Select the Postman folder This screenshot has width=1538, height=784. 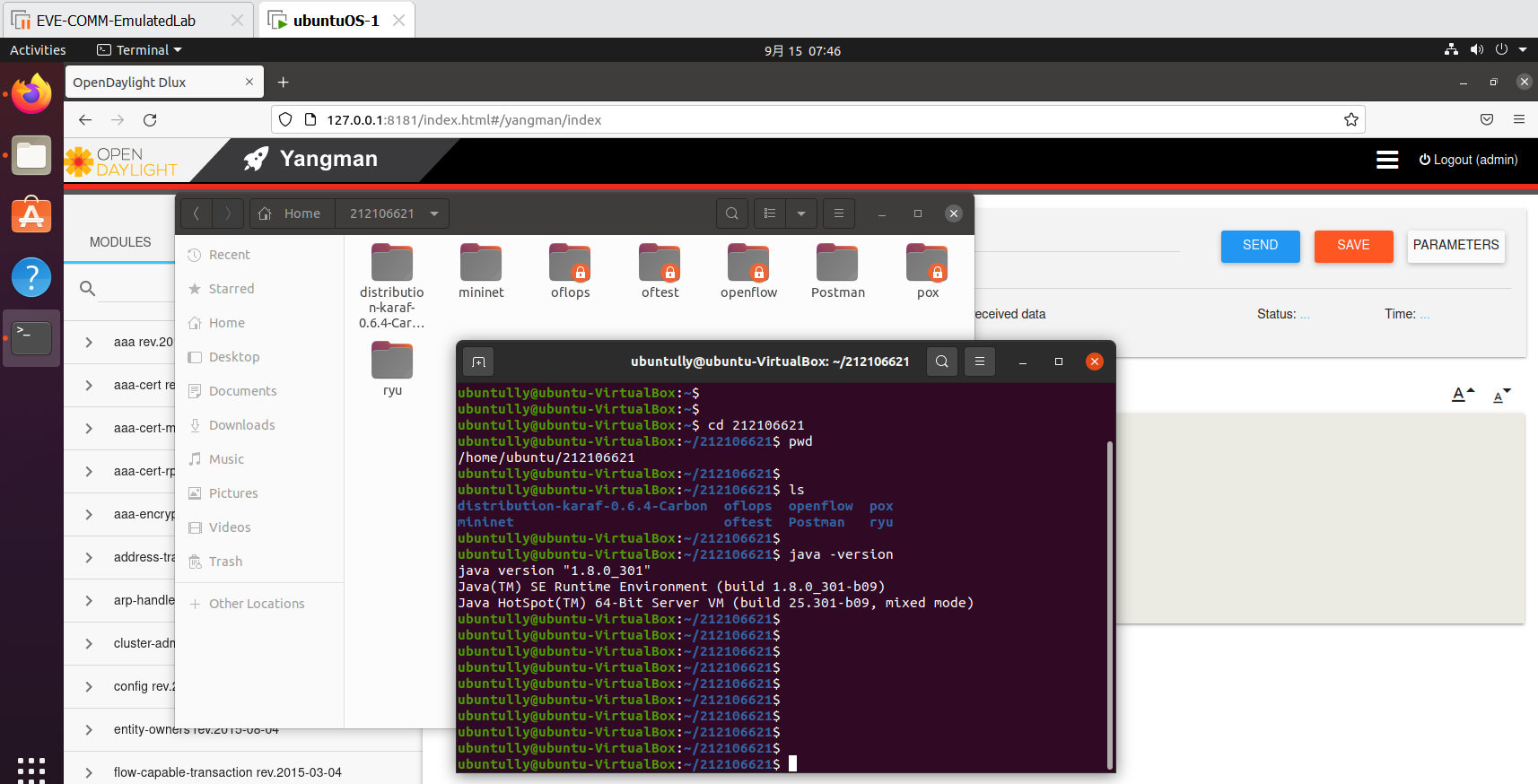coord(838,271)
